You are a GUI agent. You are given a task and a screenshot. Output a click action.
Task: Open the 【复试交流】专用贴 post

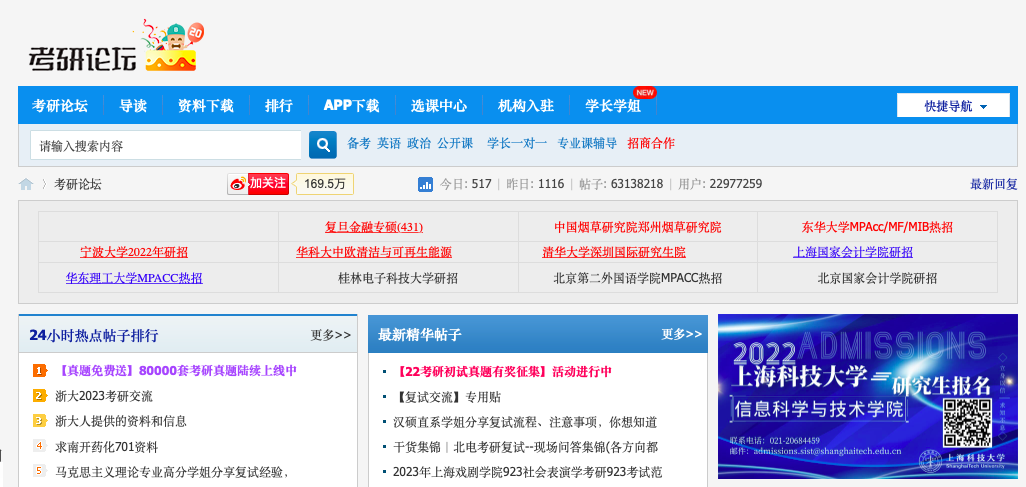447,397
